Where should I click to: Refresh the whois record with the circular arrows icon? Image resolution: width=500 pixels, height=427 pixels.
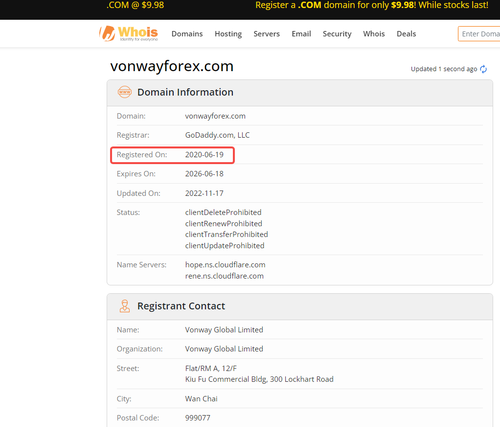coord(483,69)
